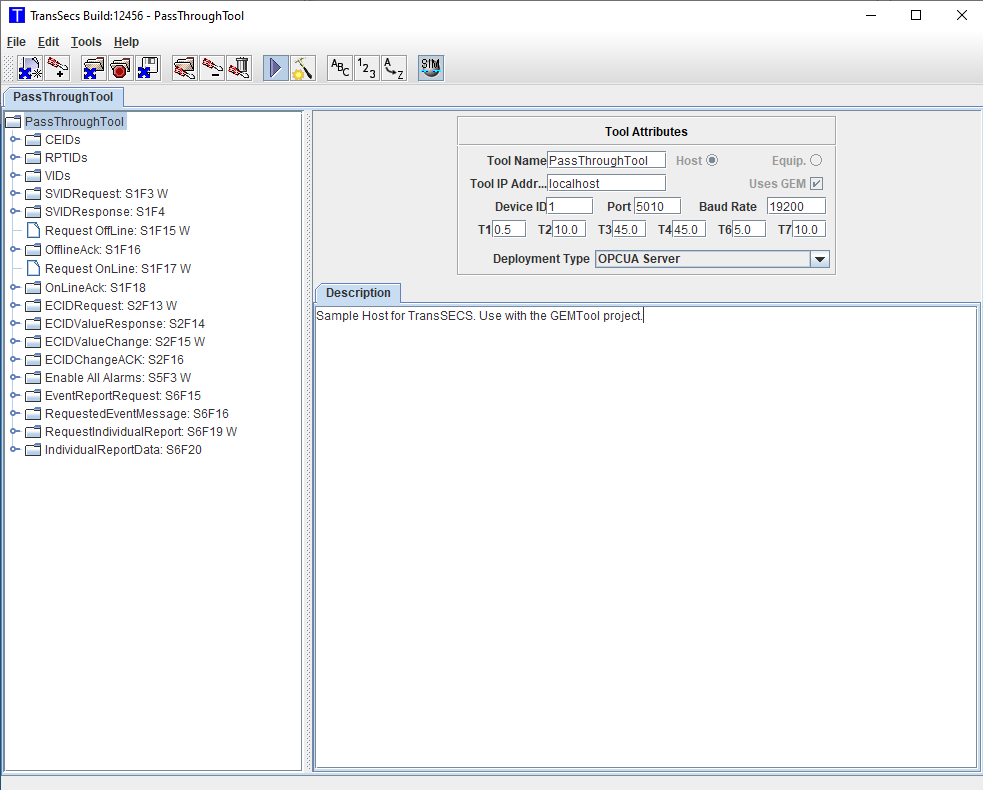Click the toolbar drag handle grip
The image size is (983, 790).
[8, 68]
